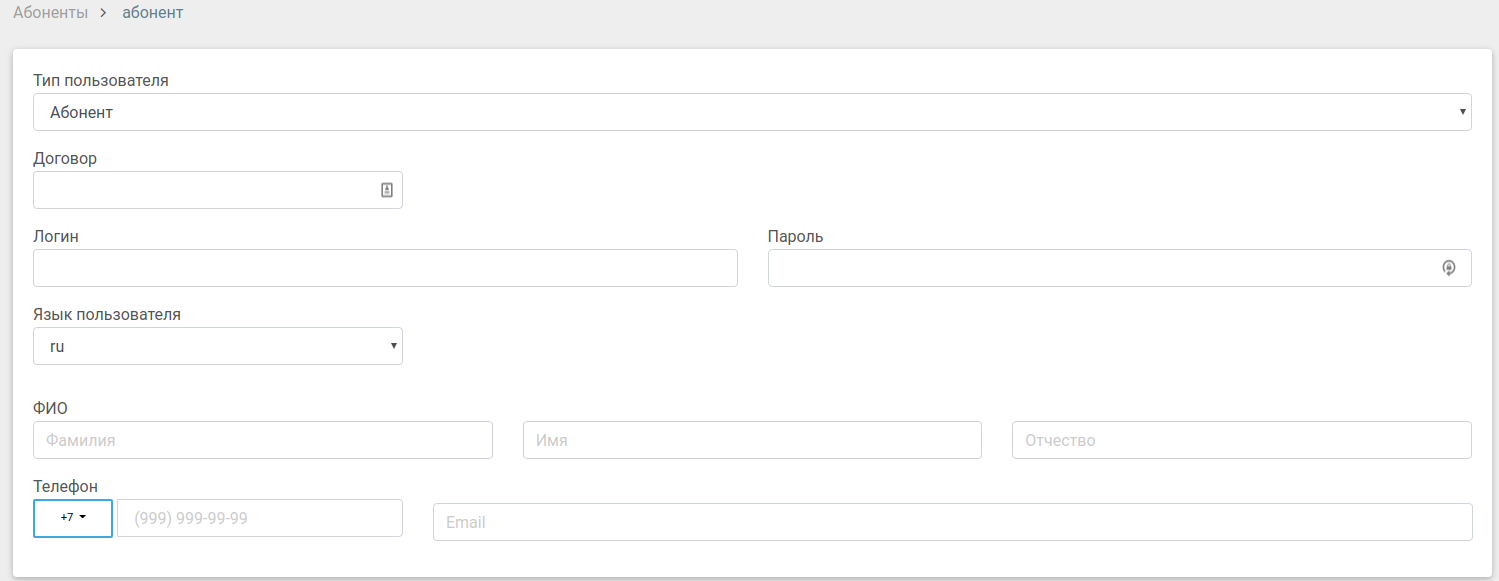1499x581 pixels.
Task: Click the Язык пользователя label text
Action: pos(107,314)
